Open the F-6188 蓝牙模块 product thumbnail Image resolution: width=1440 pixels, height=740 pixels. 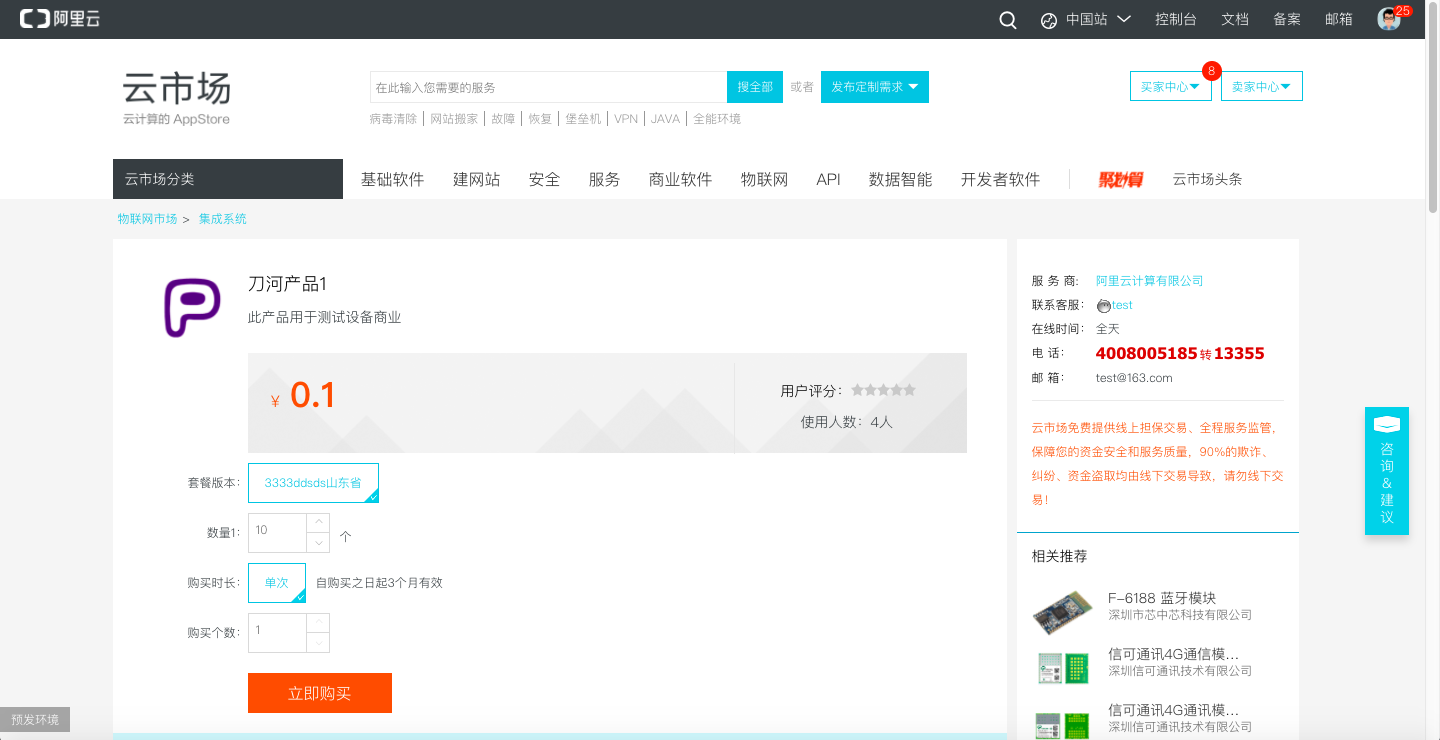click(1062, 613)
